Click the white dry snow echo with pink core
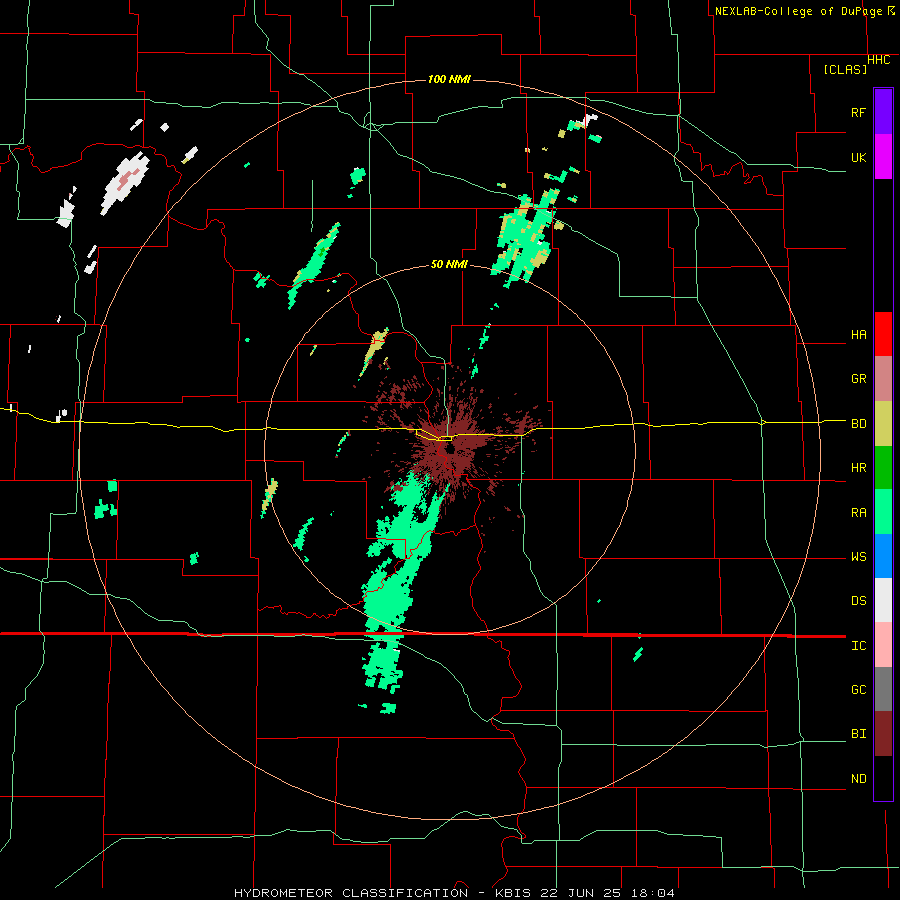Screen dimensions: 900x900 [x=126, y=183]
